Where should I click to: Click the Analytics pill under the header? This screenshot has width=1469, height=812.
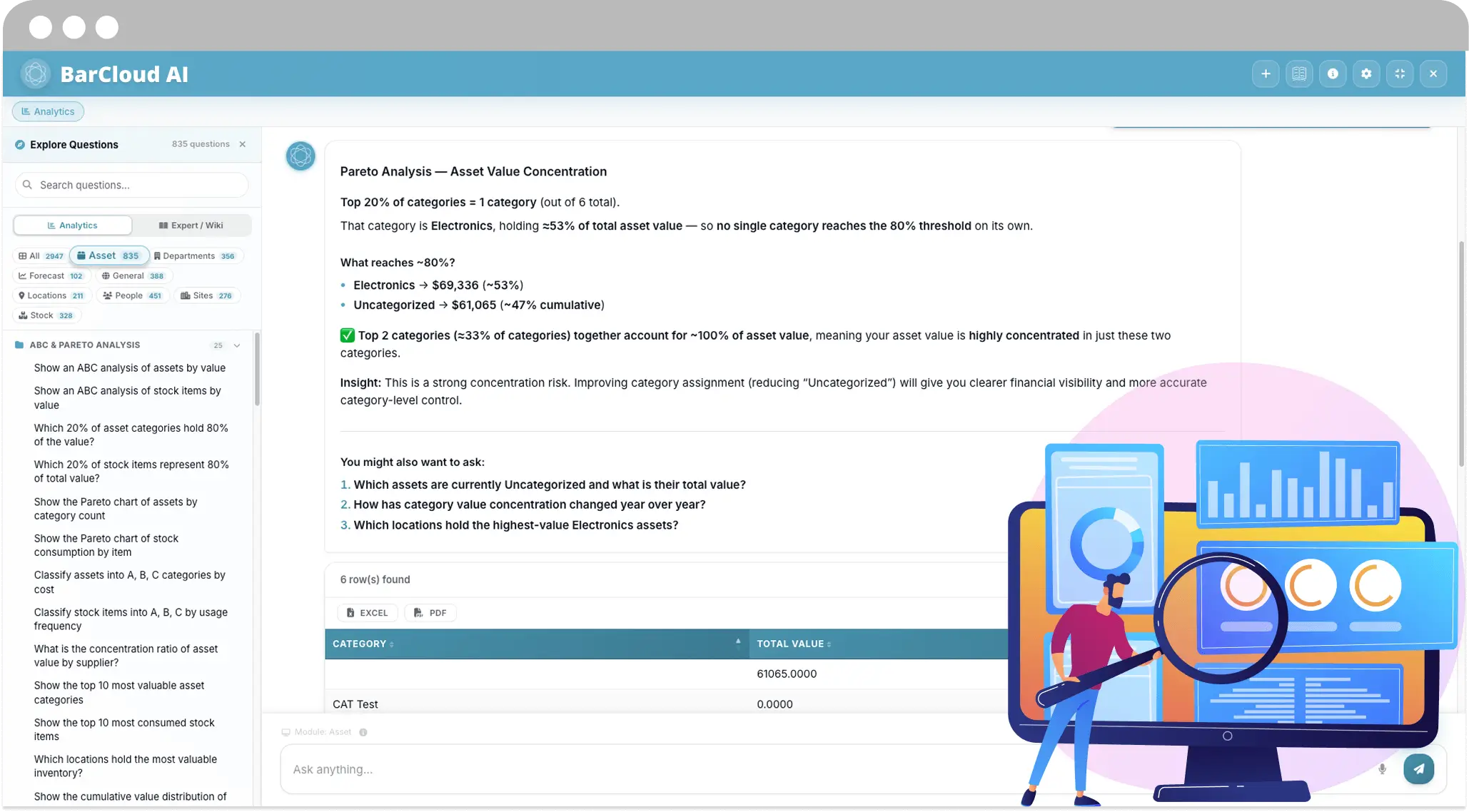[48, 111]
